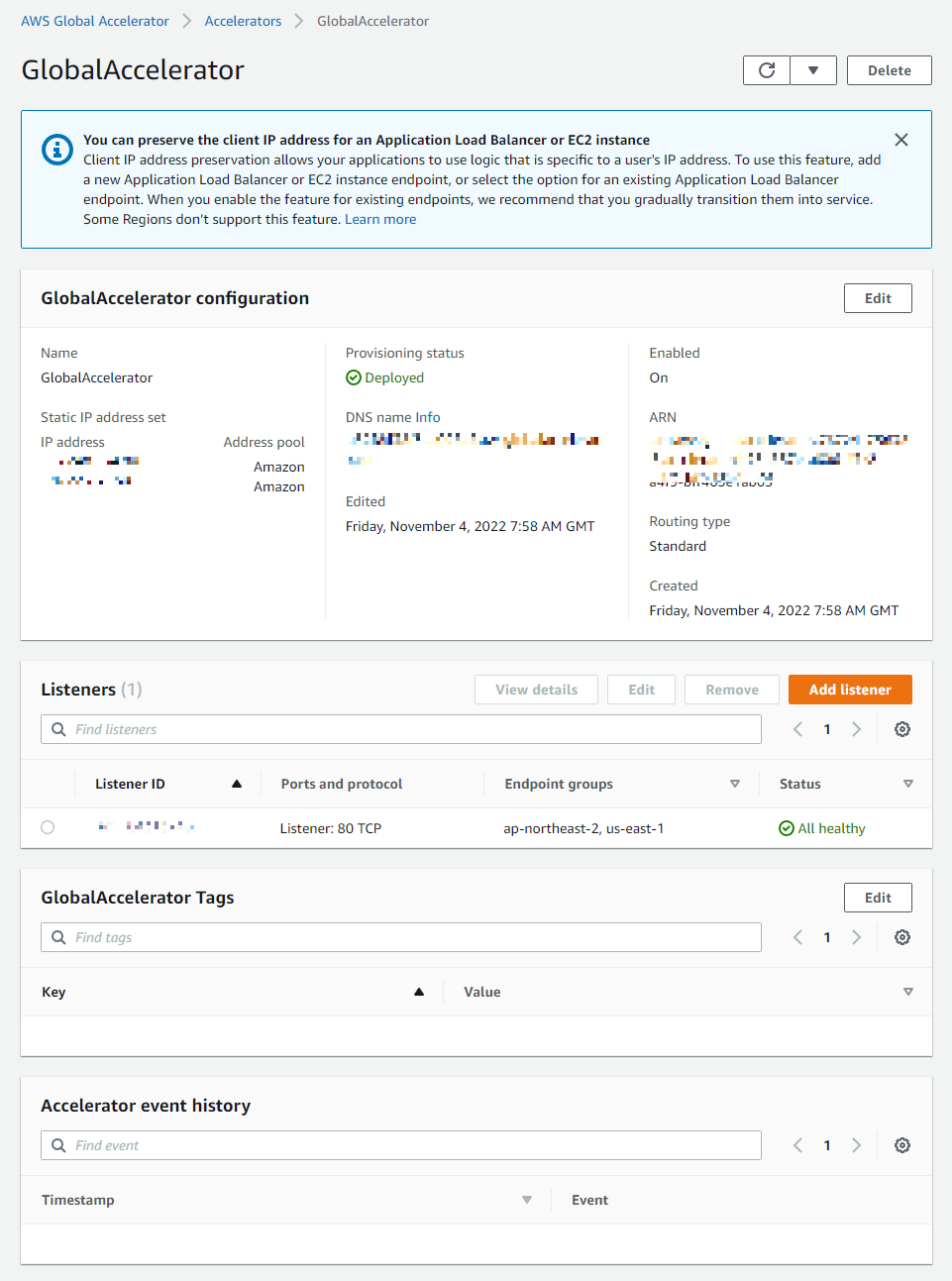The height and width of the screenshot is (1281, 952).
Task: Go to previous page of events
Action: pos(797,1145)
